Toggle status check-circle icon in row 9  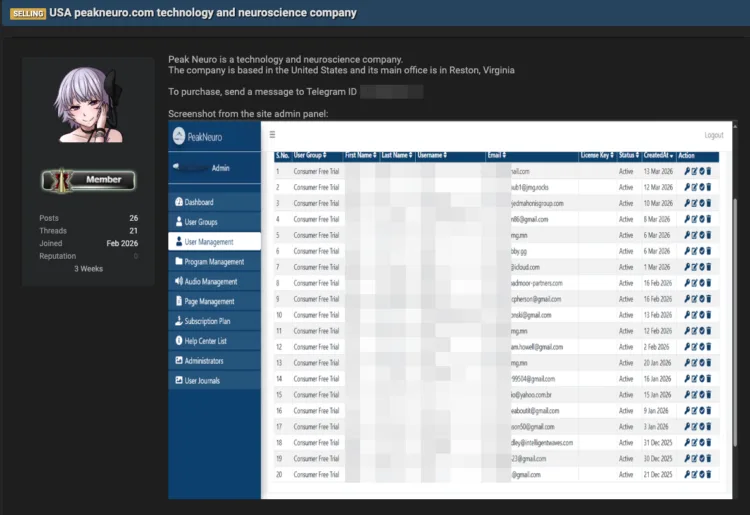(x=702, y=299)
